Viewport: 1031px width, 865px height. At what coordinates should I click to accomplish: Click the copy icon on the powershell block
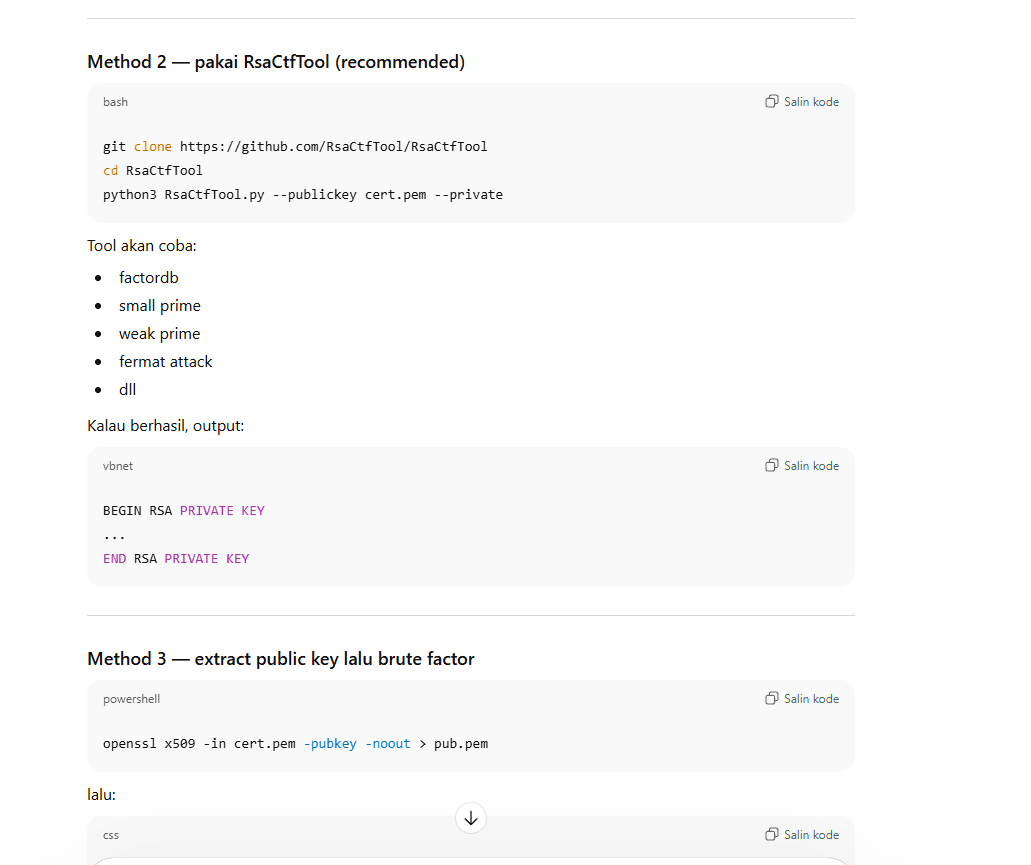click(772, 699)
